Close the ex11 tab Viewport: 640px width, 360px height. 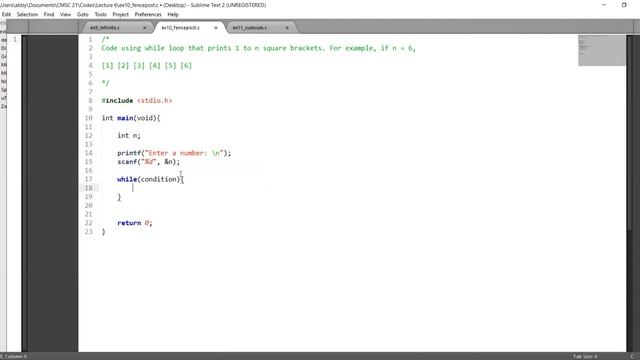pyautogui.click(x=287, y=28)
